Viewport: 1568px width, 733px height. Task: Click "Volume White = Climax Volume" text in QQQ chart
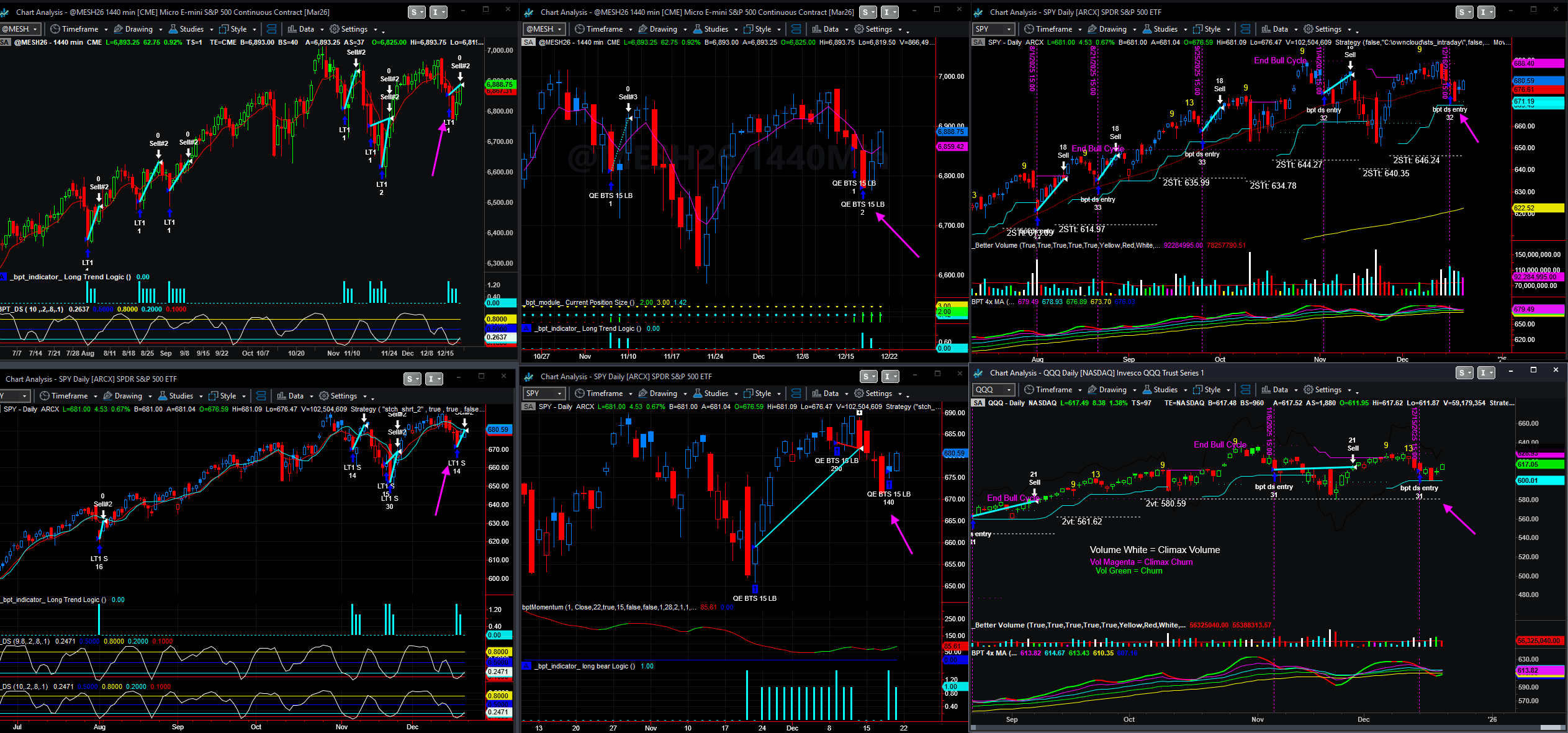pos(1155,550)
